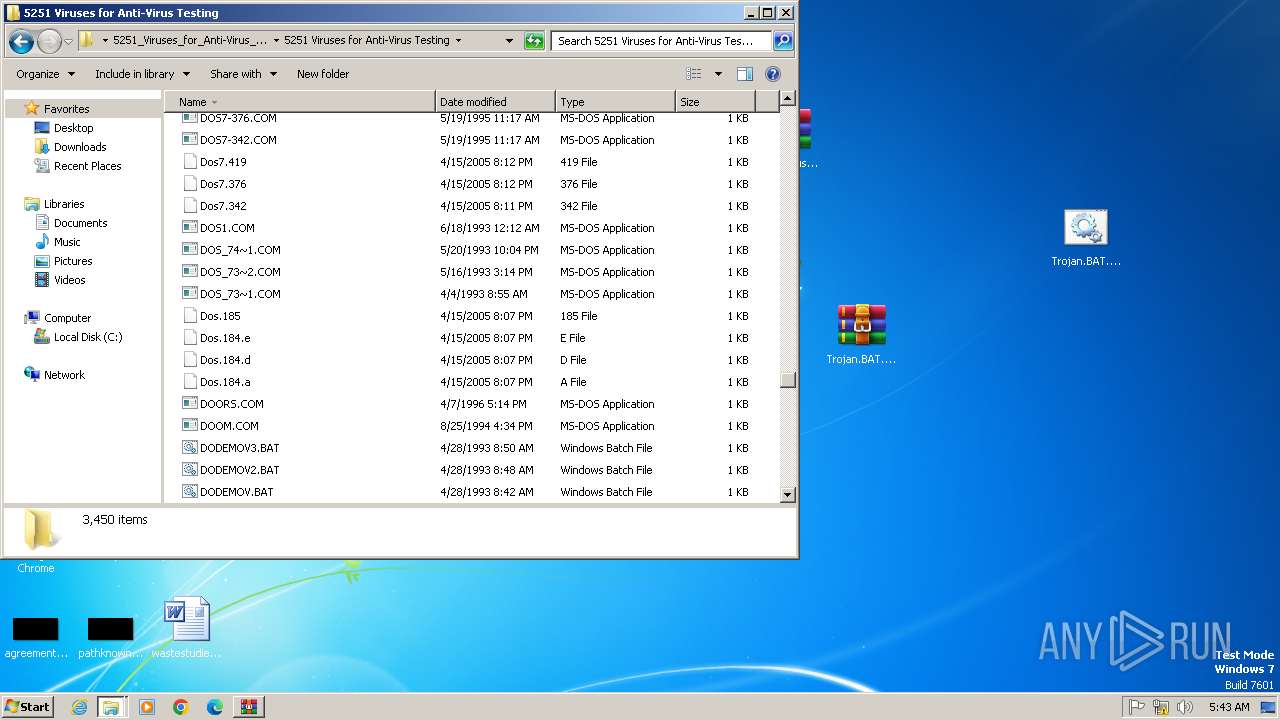Select file DOS7-342.COM
1280x720 pixels.
coord(238,140)
